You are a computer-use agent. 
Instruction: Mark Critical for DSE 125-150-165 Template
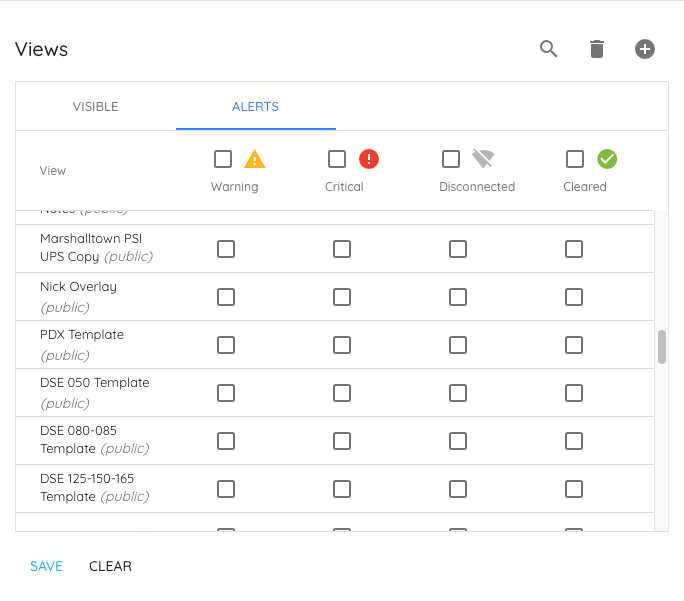(x=342, y=489)
